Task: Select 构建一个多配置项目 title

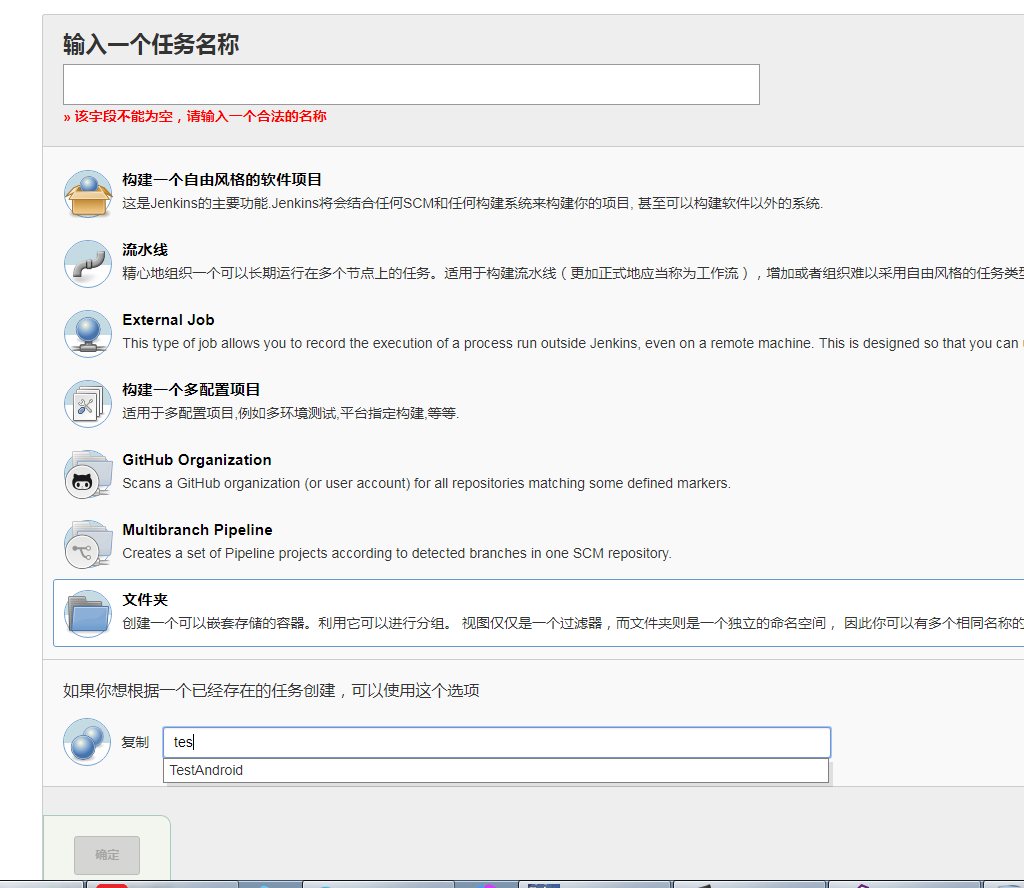Action: point(191,390)
